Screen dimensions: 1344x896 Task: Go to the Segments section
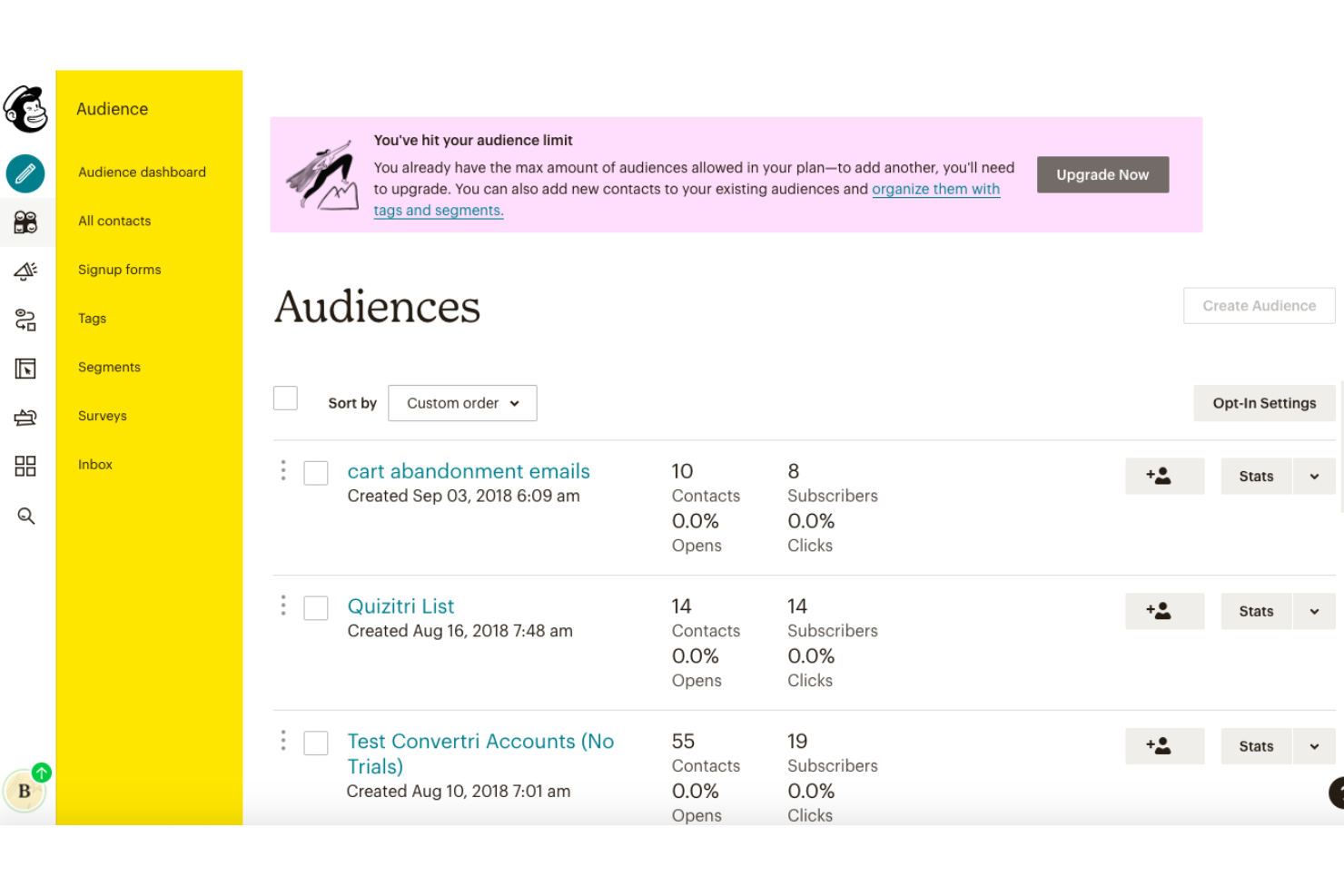(x=109, y=367)
